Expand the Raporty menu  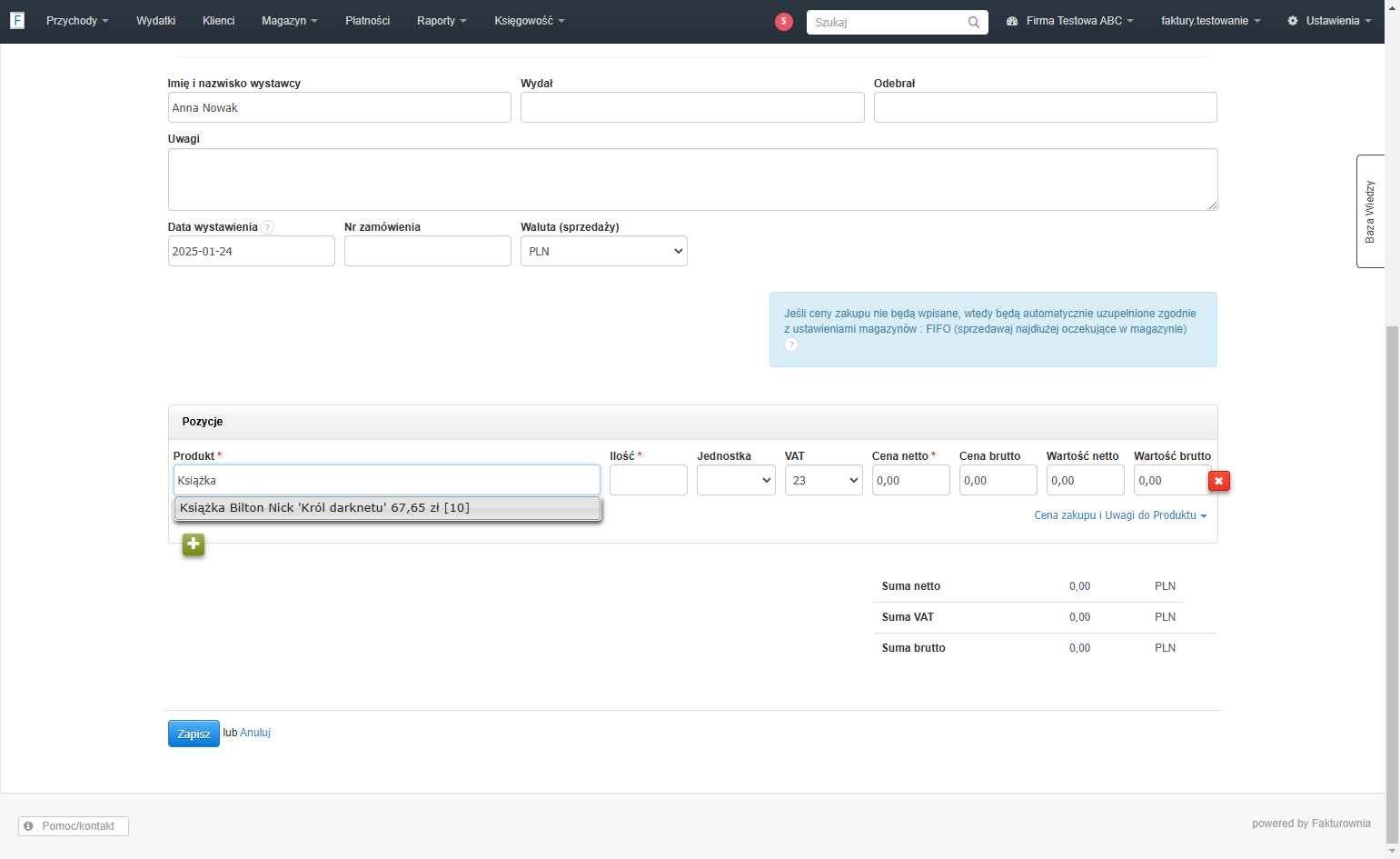pyautogui.click(x=442, y=21)
